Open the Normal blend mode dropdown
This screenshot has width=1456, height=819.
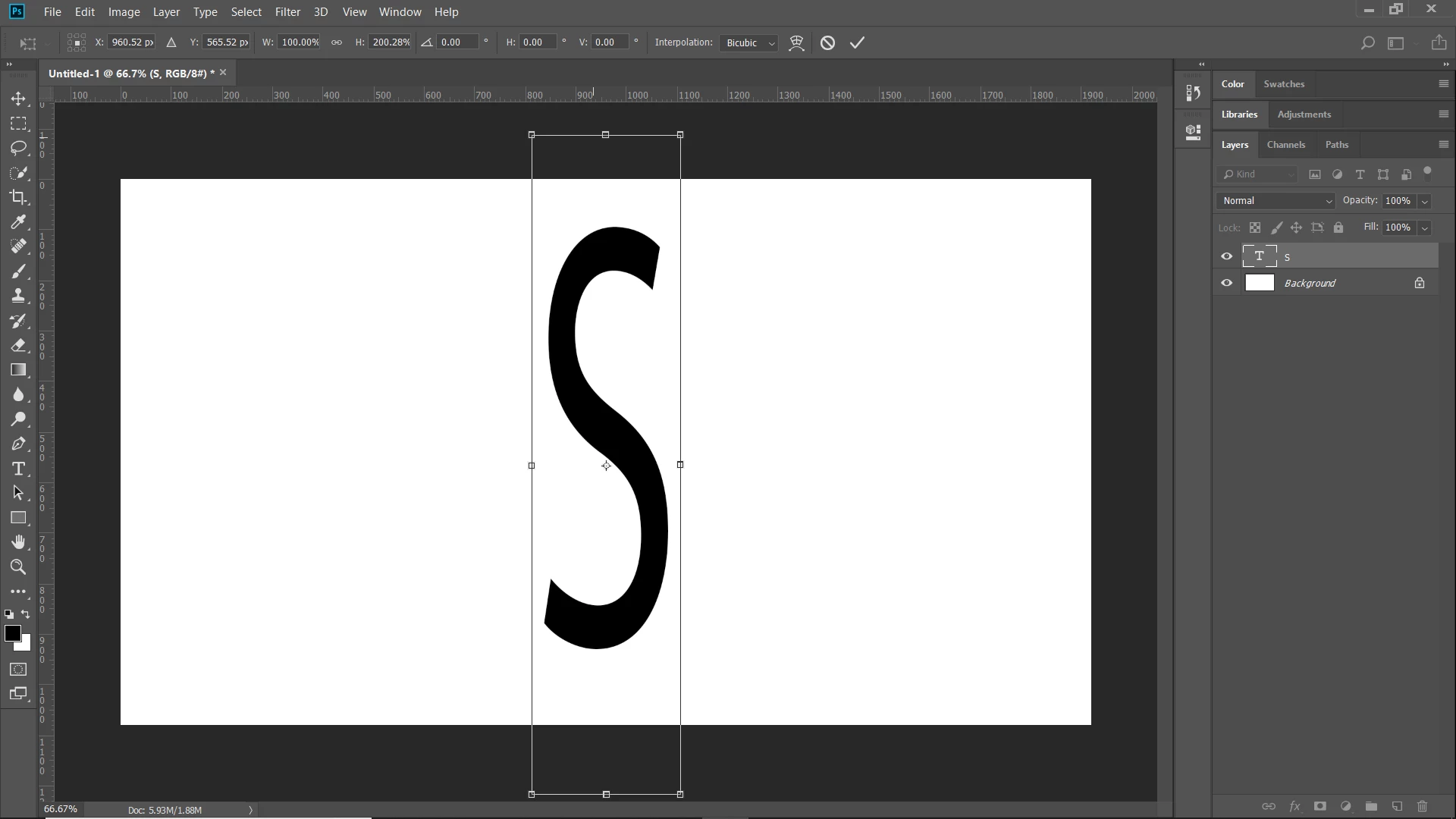click(1276, 201)
